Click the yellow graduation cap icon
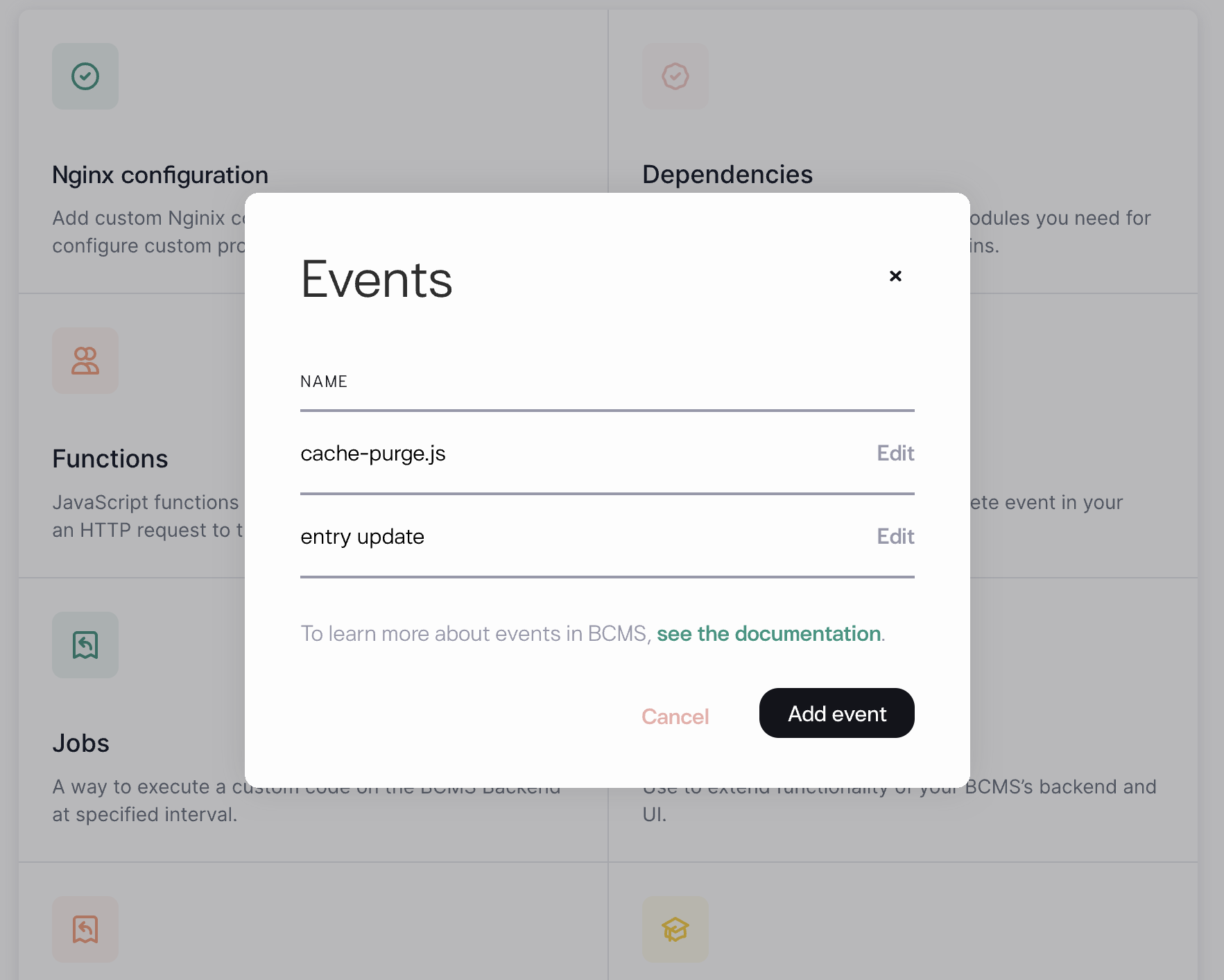This screenshot has height=980, width=1224. (x=675, y=929)
